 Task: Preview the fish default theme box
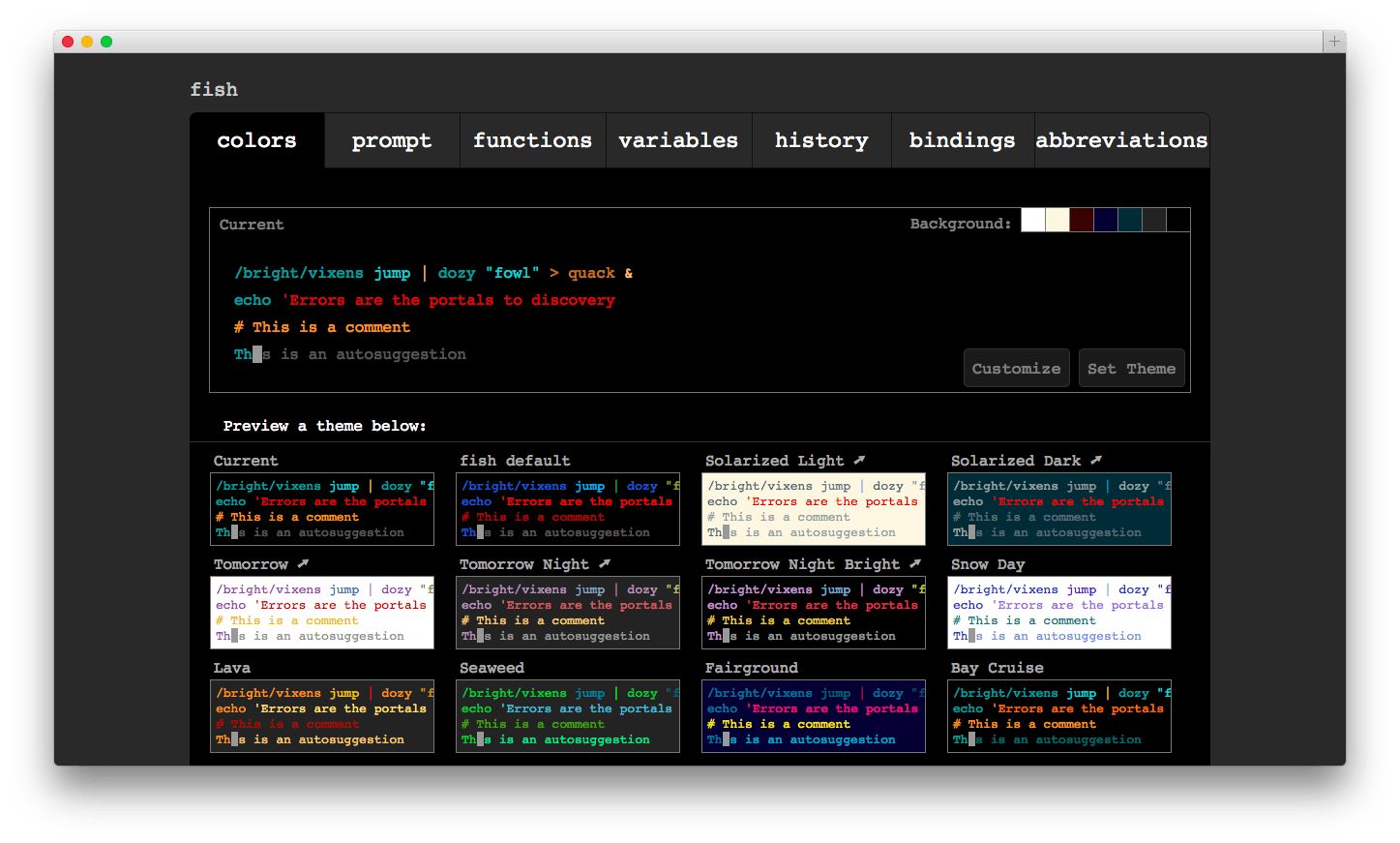pos(568,509)
